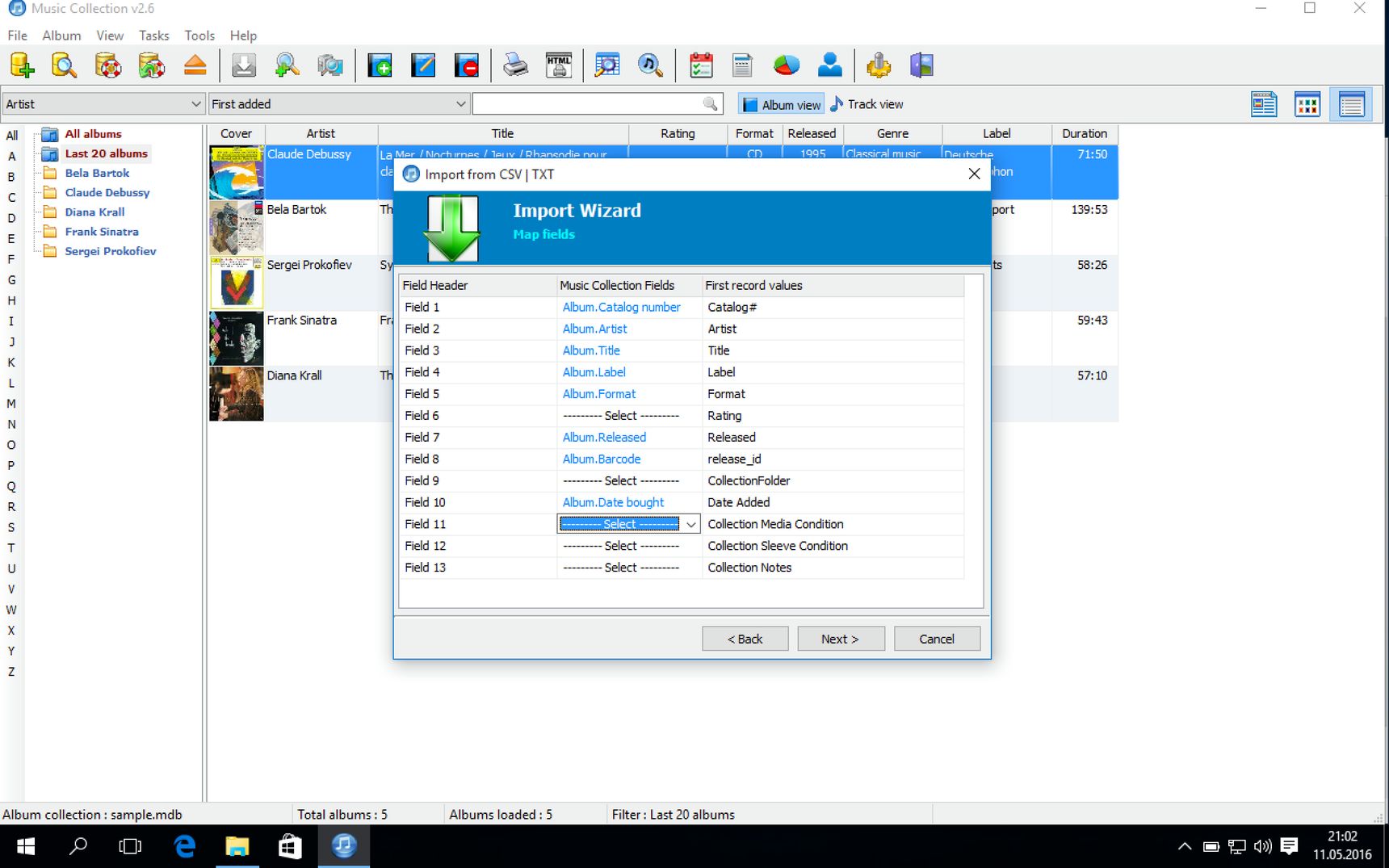The height and width of the screenshot is (868, 1389).
Task: Select the cover thumbnails grid layout icon
Action: tap(1307, 104)
